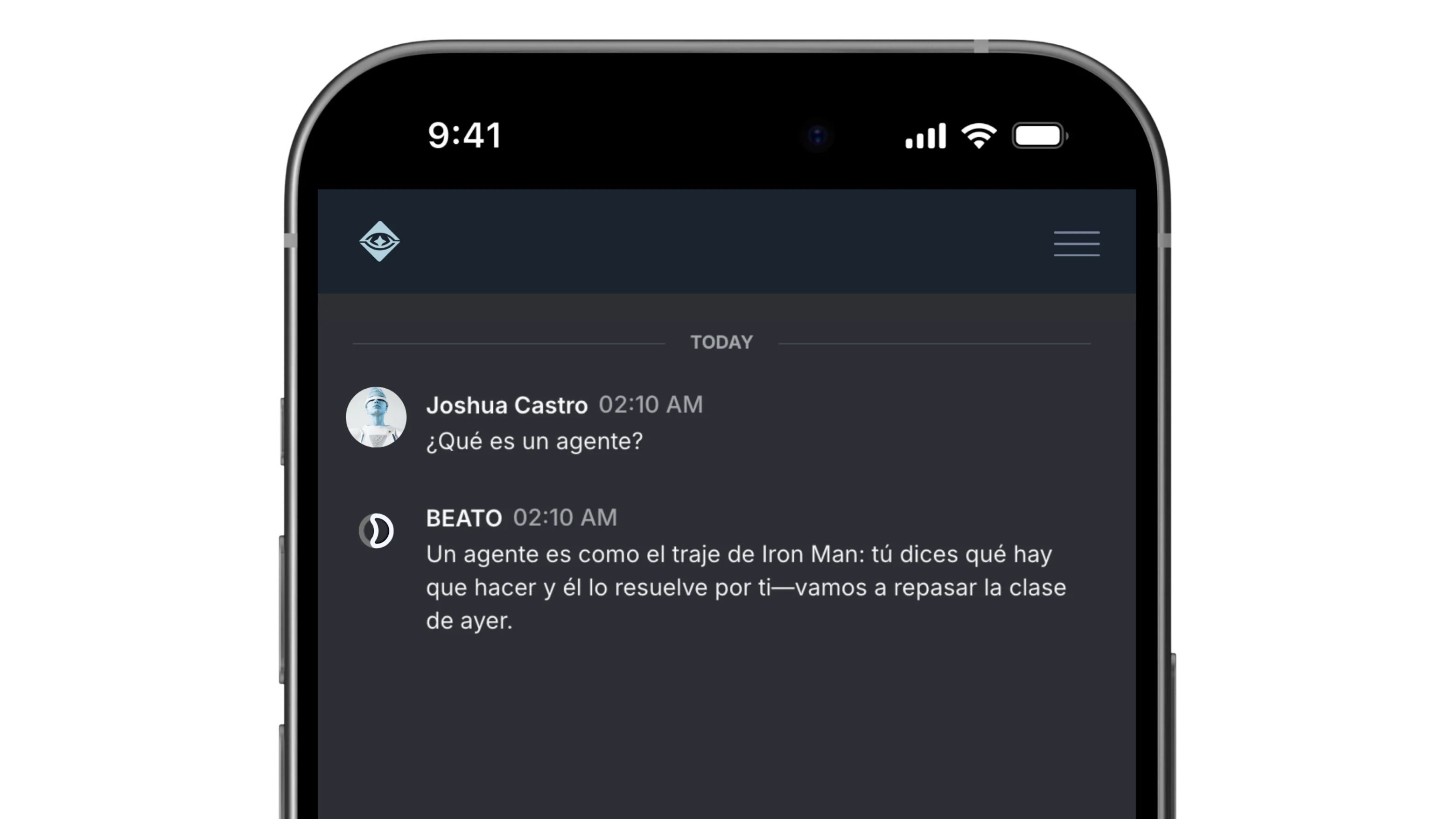Tap the Wi-Fi status icon
The width and height of the screenshot is (1456, 819).
point(979,136)
